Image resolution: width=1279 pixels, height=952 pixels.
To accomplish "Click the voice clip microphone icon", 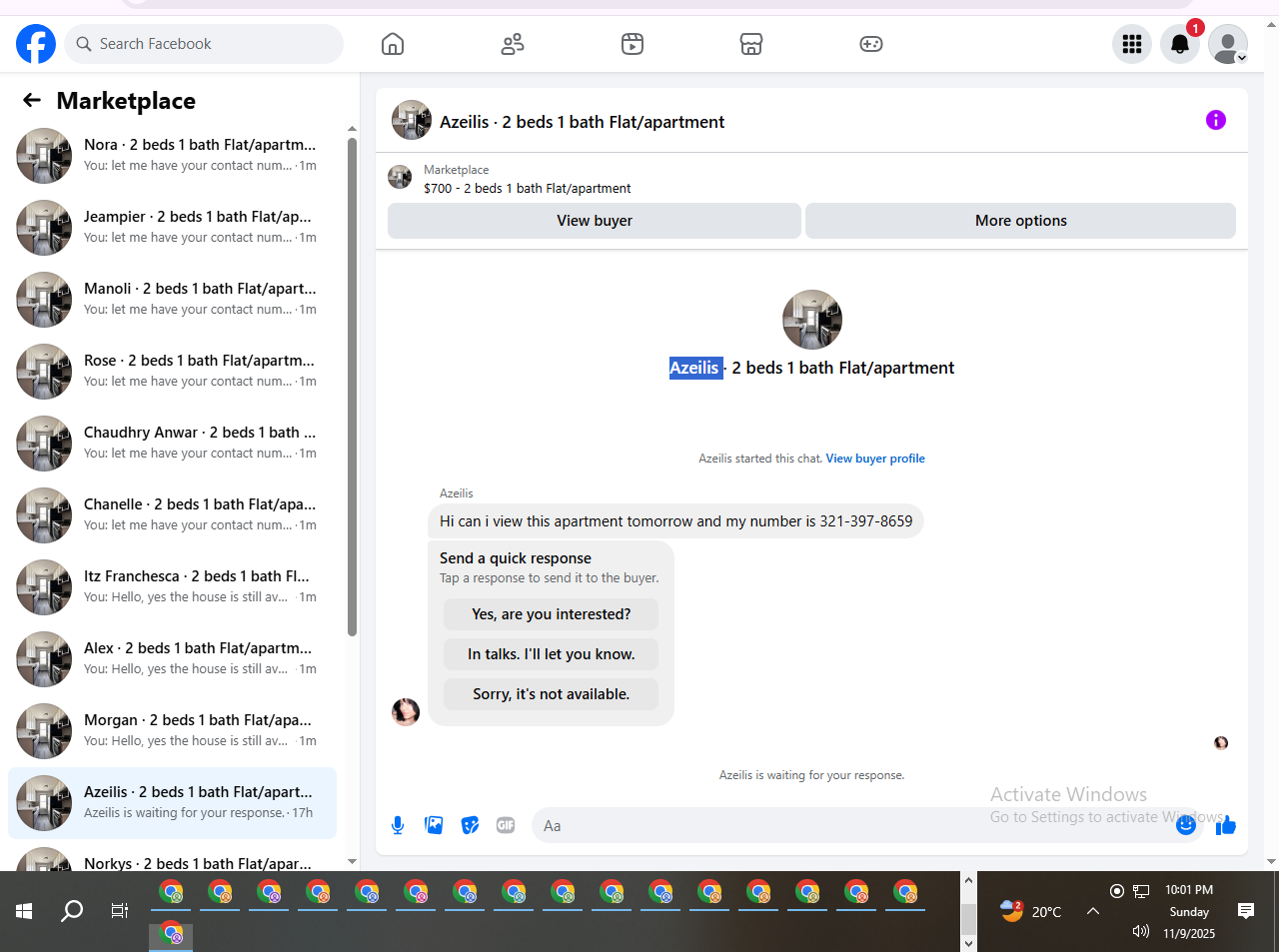I will coord(398,825).
